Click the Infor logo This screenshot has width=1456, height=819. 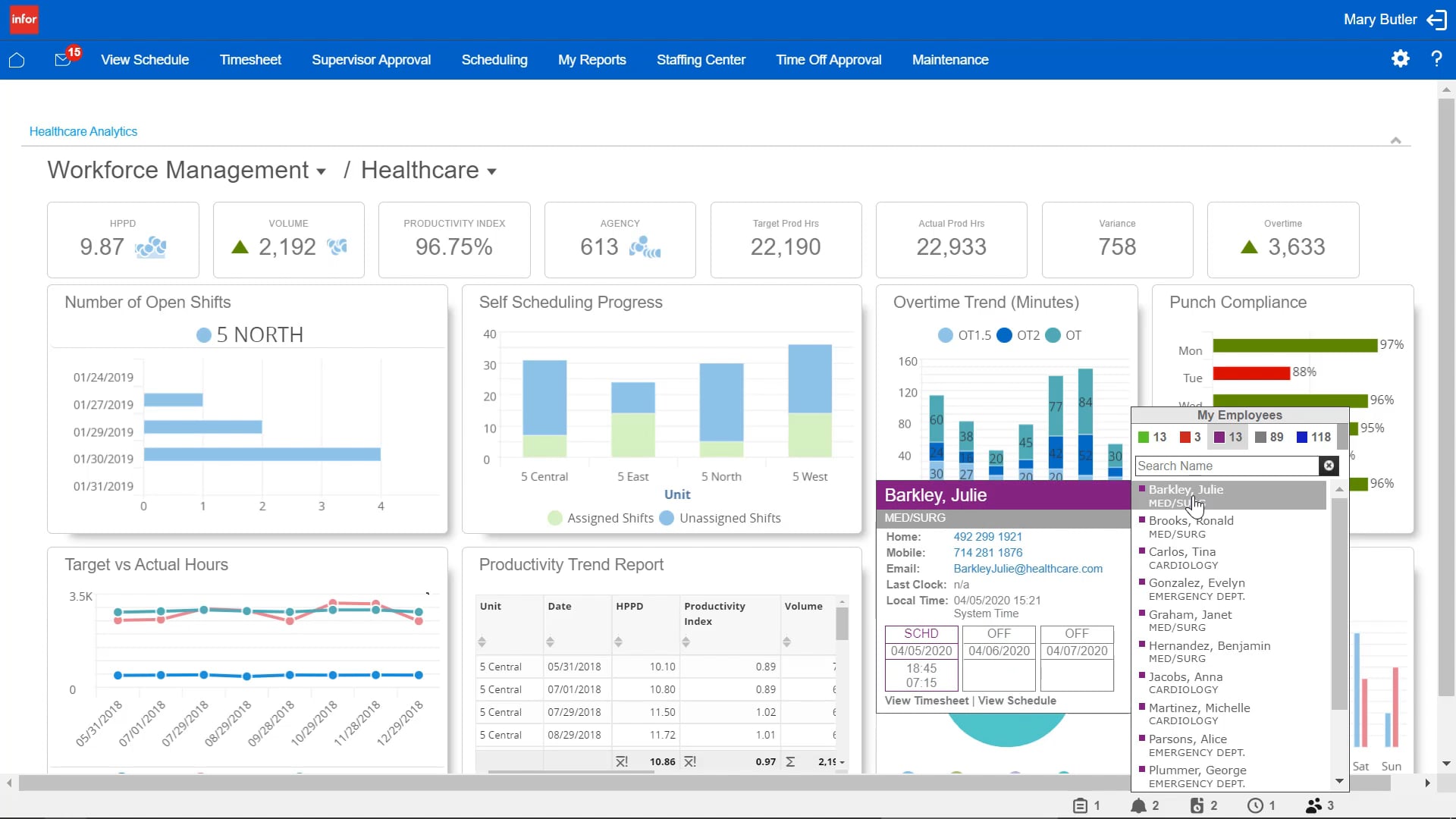pos(24,20)
